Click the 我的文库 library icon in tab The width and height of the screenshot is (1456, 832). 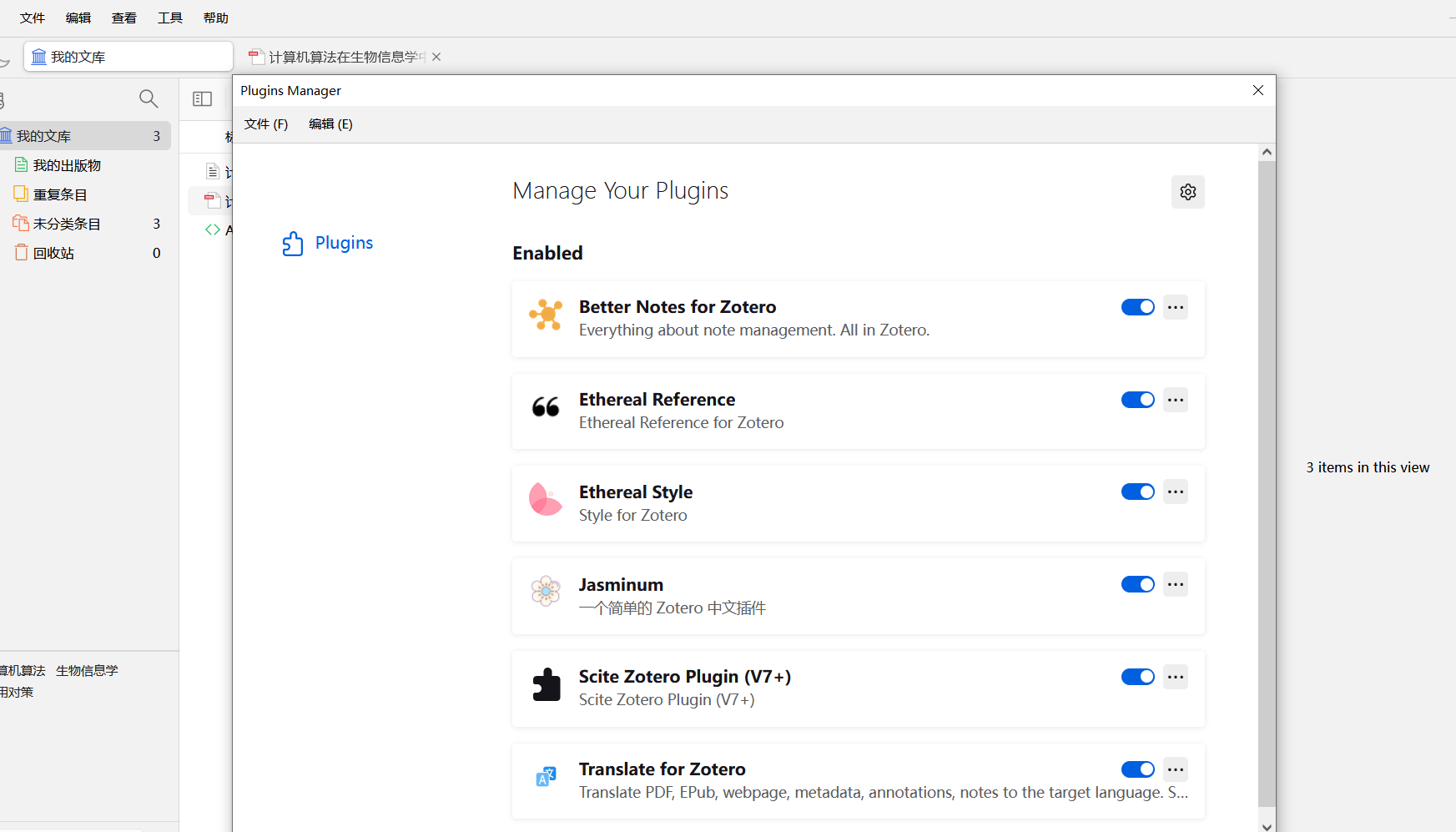[x=39, y=57]
